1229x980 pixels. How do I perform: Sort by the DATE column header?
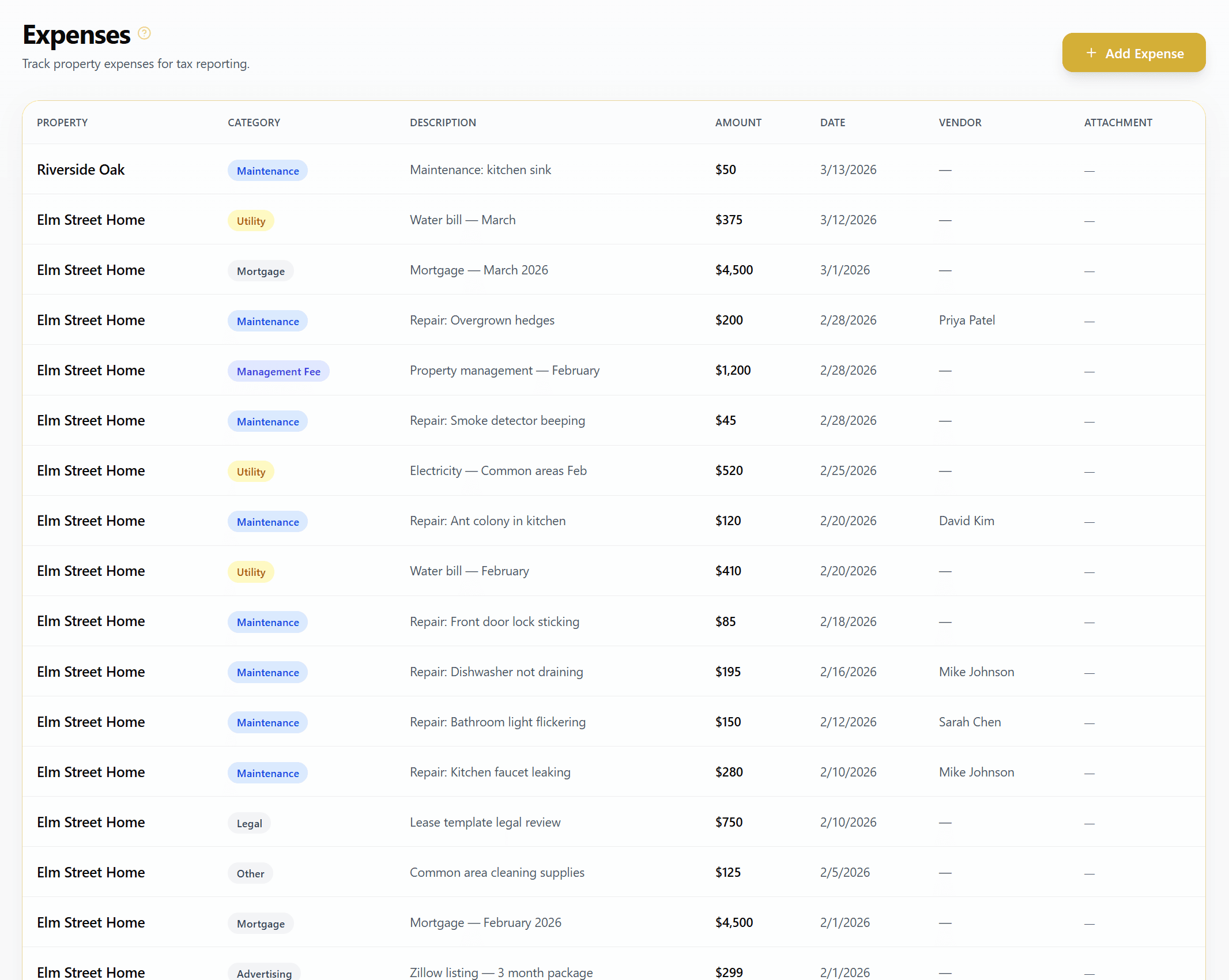(832, 122)
